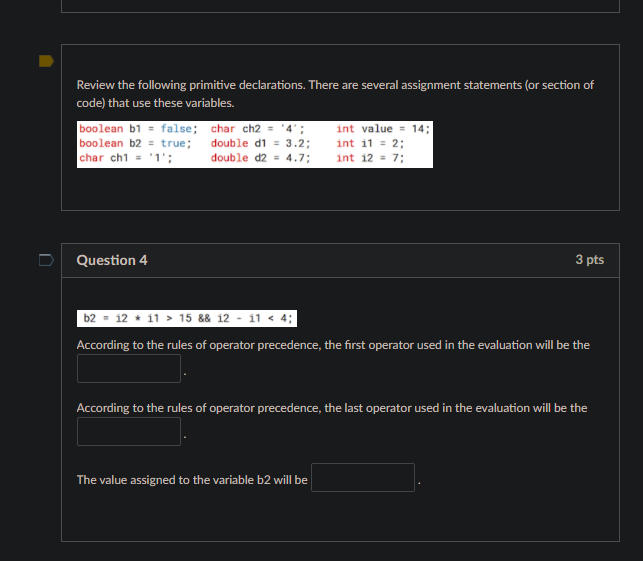Click the last operator answer field
Viewport: 643px width, 561px height.
pos(129,431)
